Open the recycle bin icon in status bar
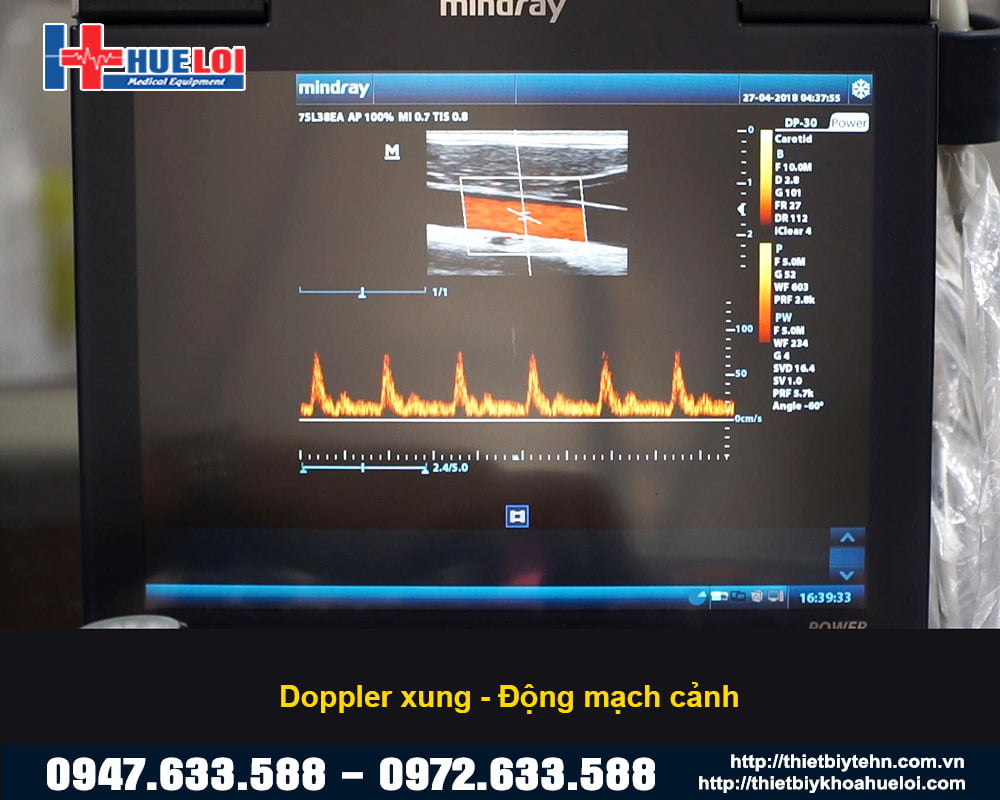 click(x=757, y=597)
